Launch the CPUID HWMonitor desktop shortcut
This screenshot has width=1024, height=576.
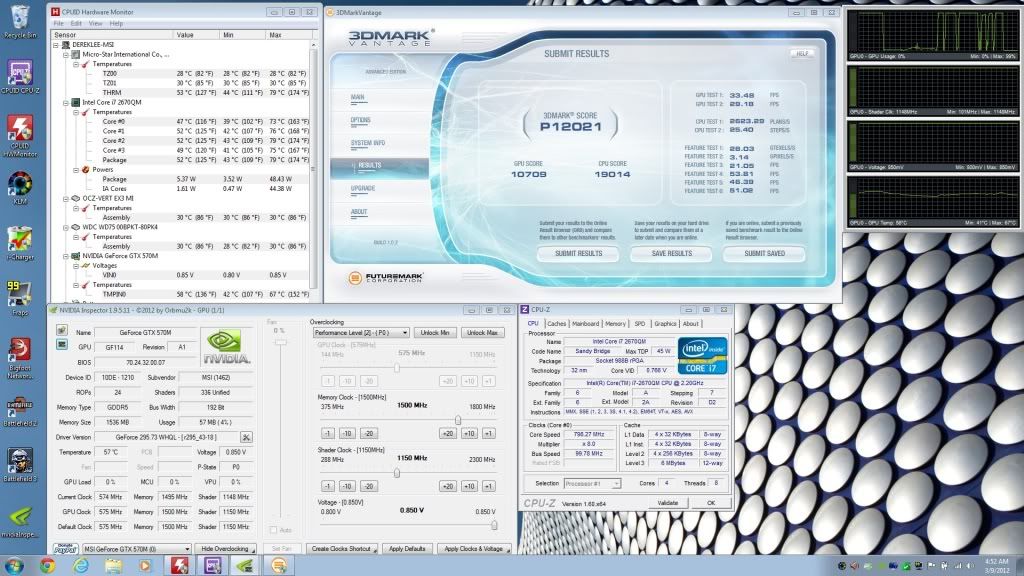[x=20, y=136]
